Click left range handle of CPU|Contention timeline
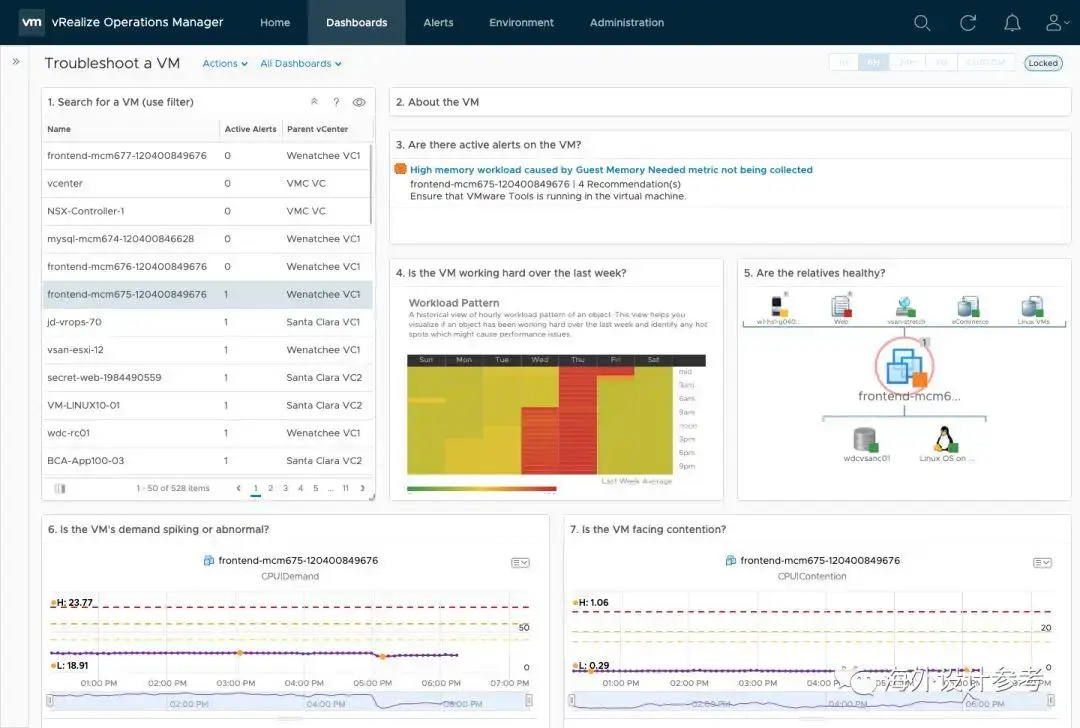The height and width of the screenshot is (728, 1080). (x=572, y=700)
